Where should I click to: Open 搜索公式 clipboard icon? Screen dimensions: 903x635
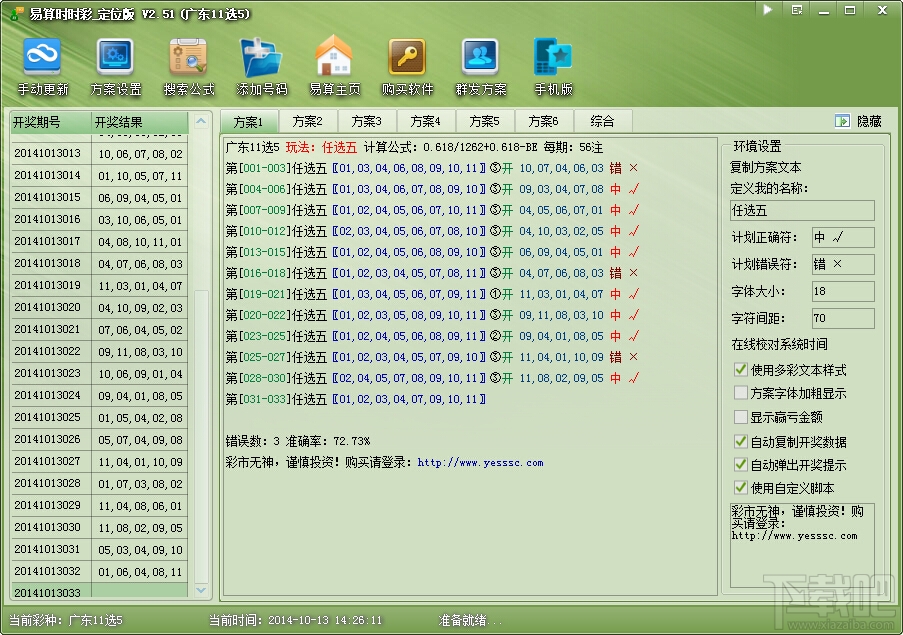click(188, 56)
